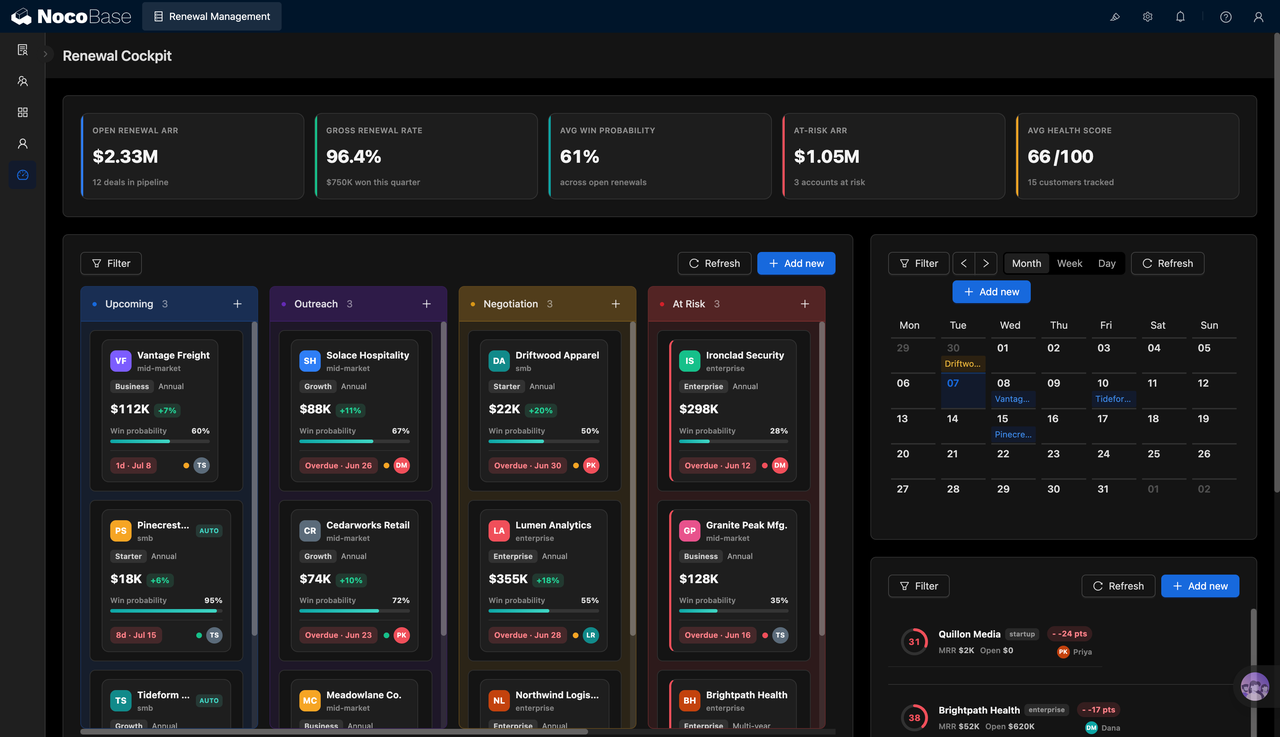Viewport: 1280px width, 737px height.
Task: Open the sidebar grid blocks icon
Action: coord(22,112)
